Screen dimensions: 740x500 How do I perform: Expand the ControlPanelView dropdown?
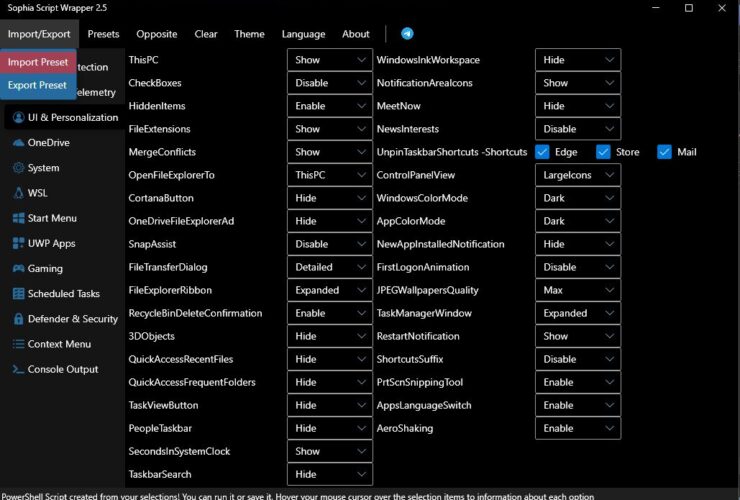577,175
